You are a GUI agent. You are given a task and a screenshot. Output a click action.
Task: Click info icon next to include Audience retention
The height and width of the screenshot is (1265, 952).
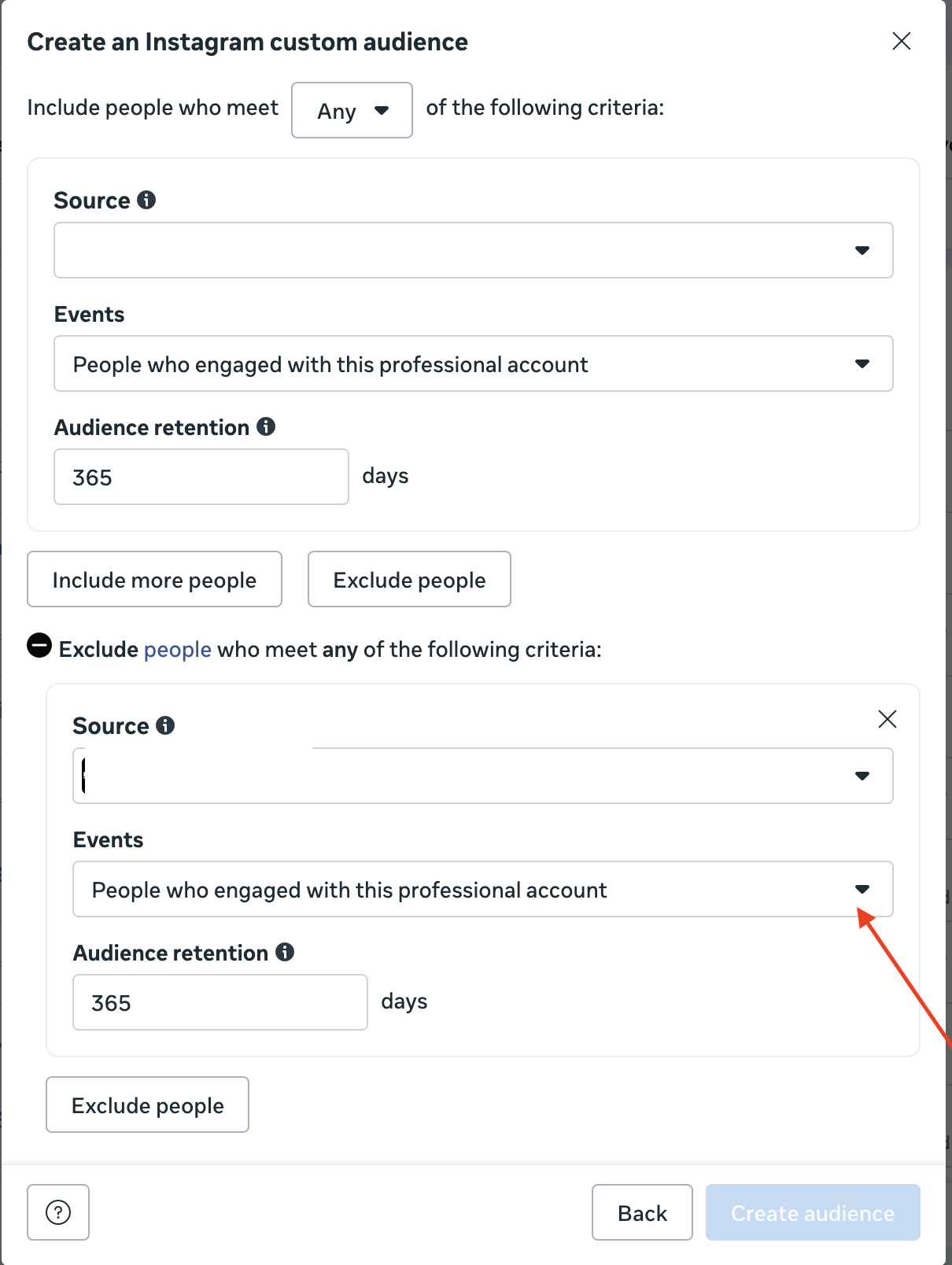266,426
